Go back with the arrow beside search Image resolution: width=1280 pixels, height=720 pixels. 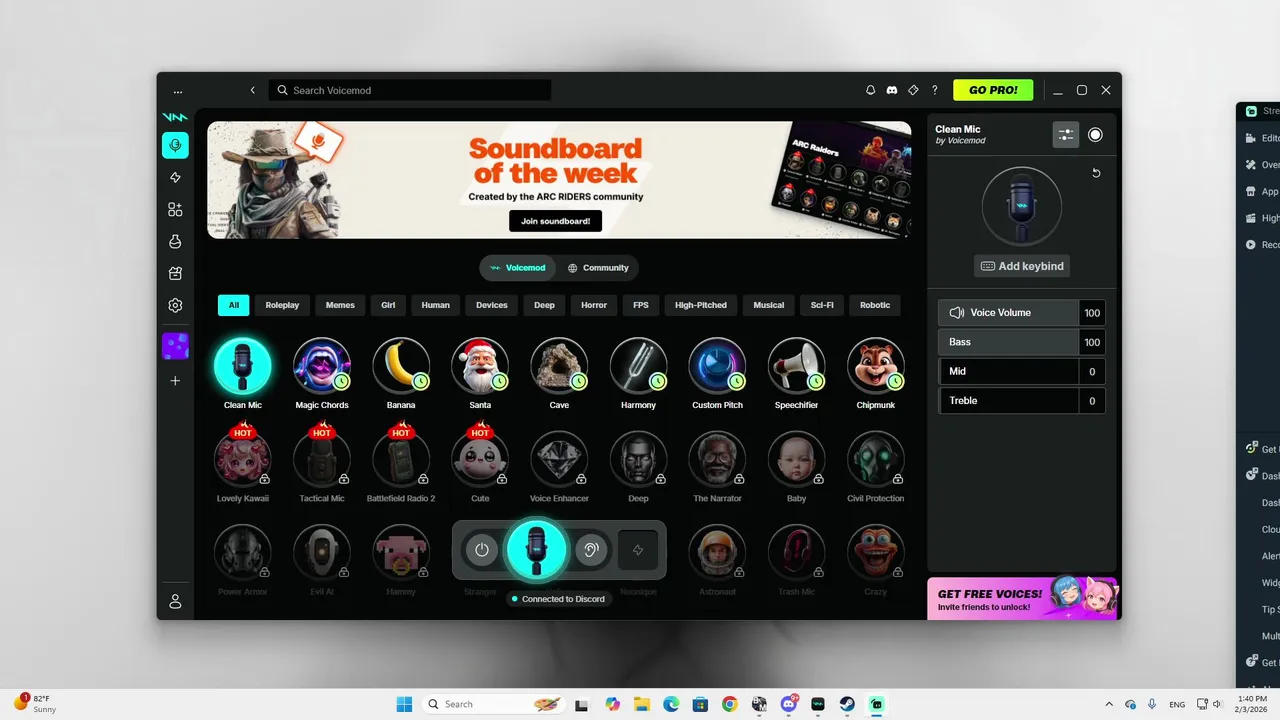(x=252, y=90)
